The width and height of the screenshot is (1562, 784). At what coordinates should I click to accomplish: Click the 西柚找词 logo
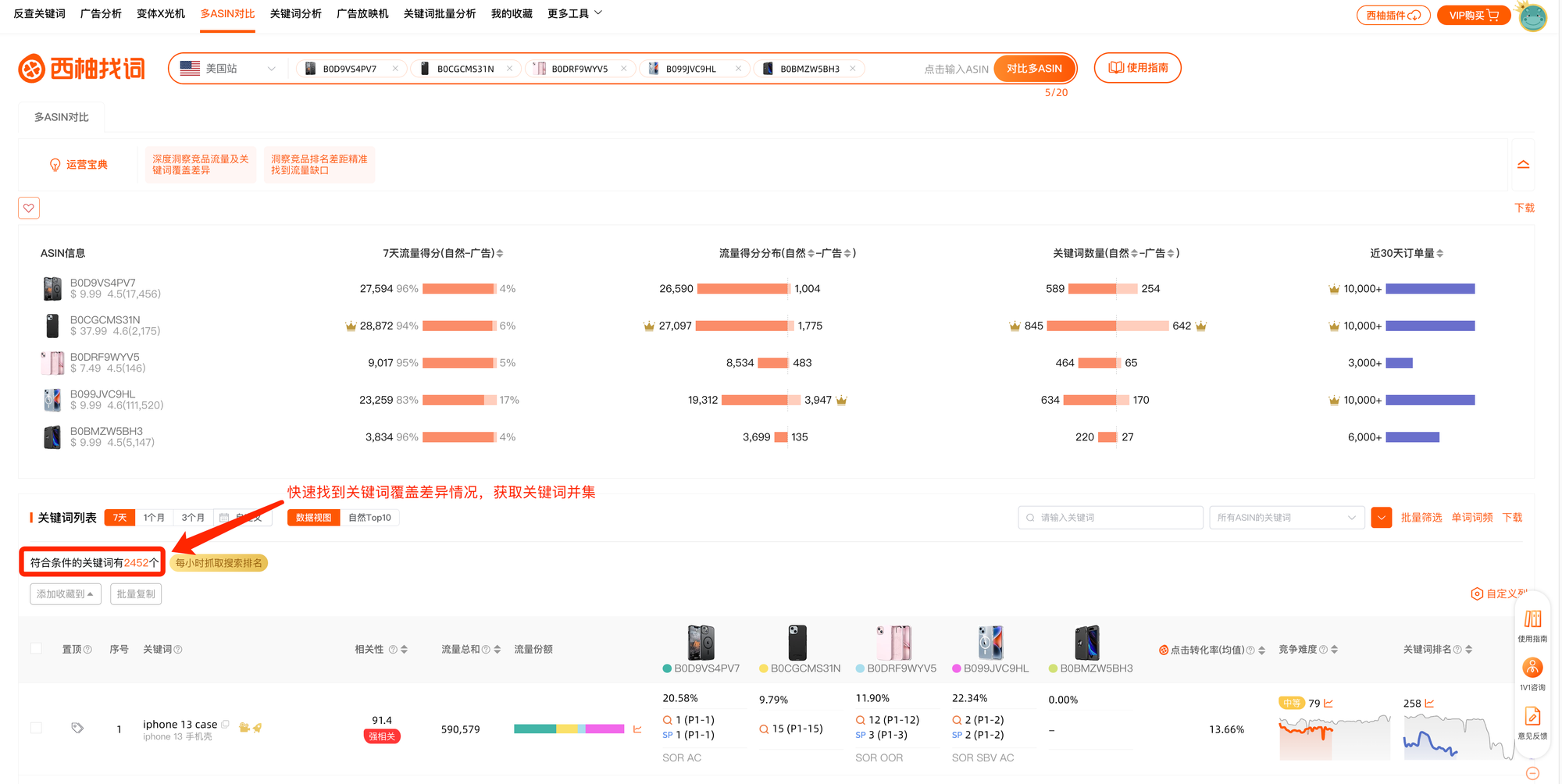coord(82,69)
